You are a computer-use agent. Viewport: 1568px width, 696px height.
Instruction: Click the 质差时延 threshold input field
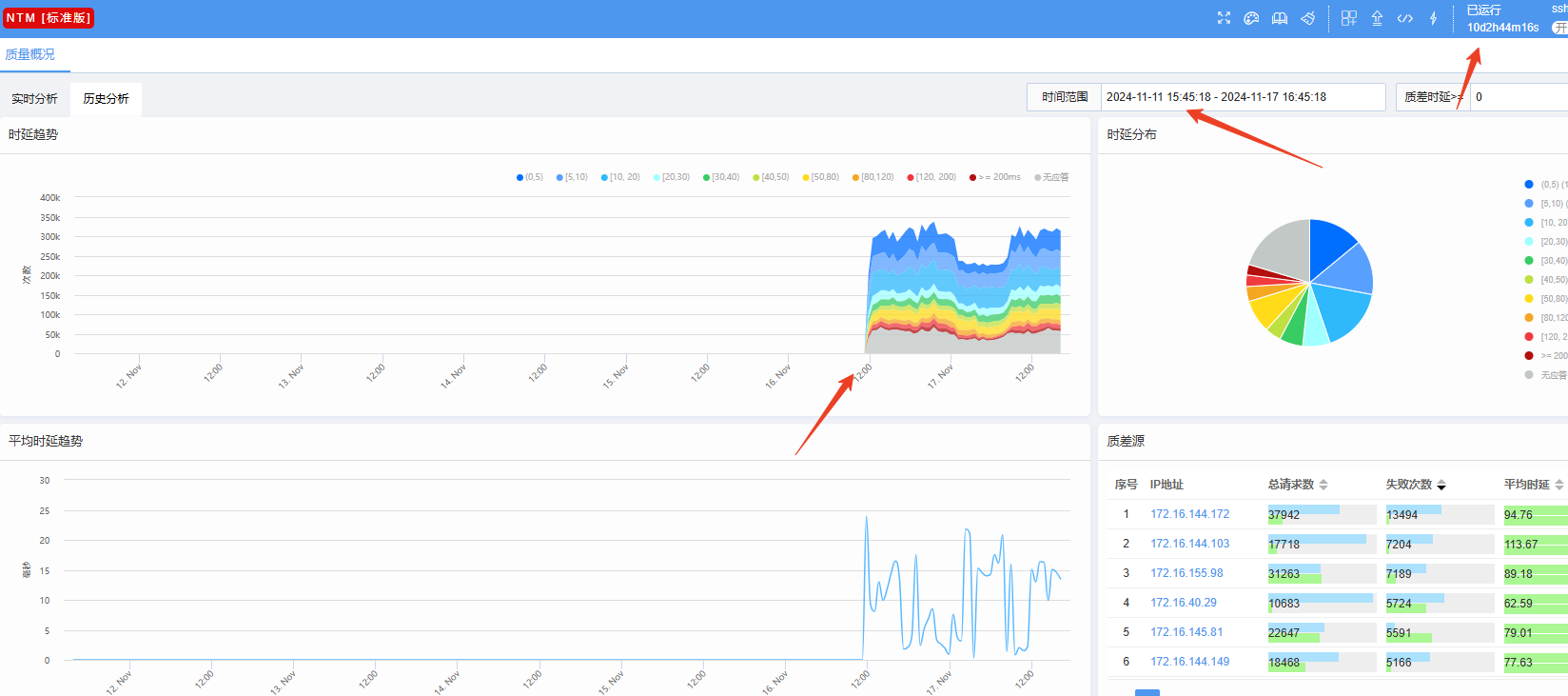(1519, 97)
